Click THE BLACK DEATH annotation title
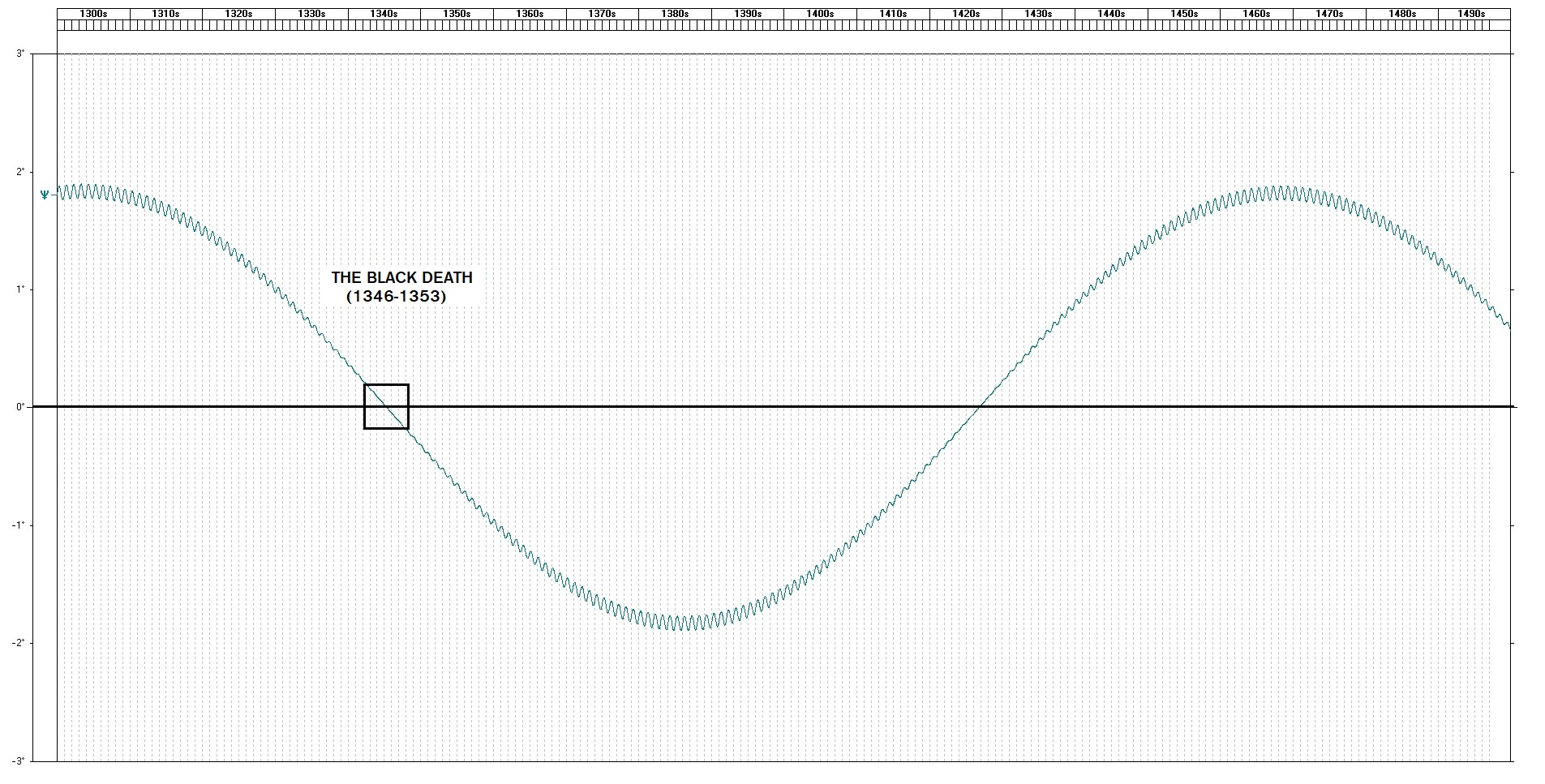Screen dimensions: 1545x784 pos(401,277)
